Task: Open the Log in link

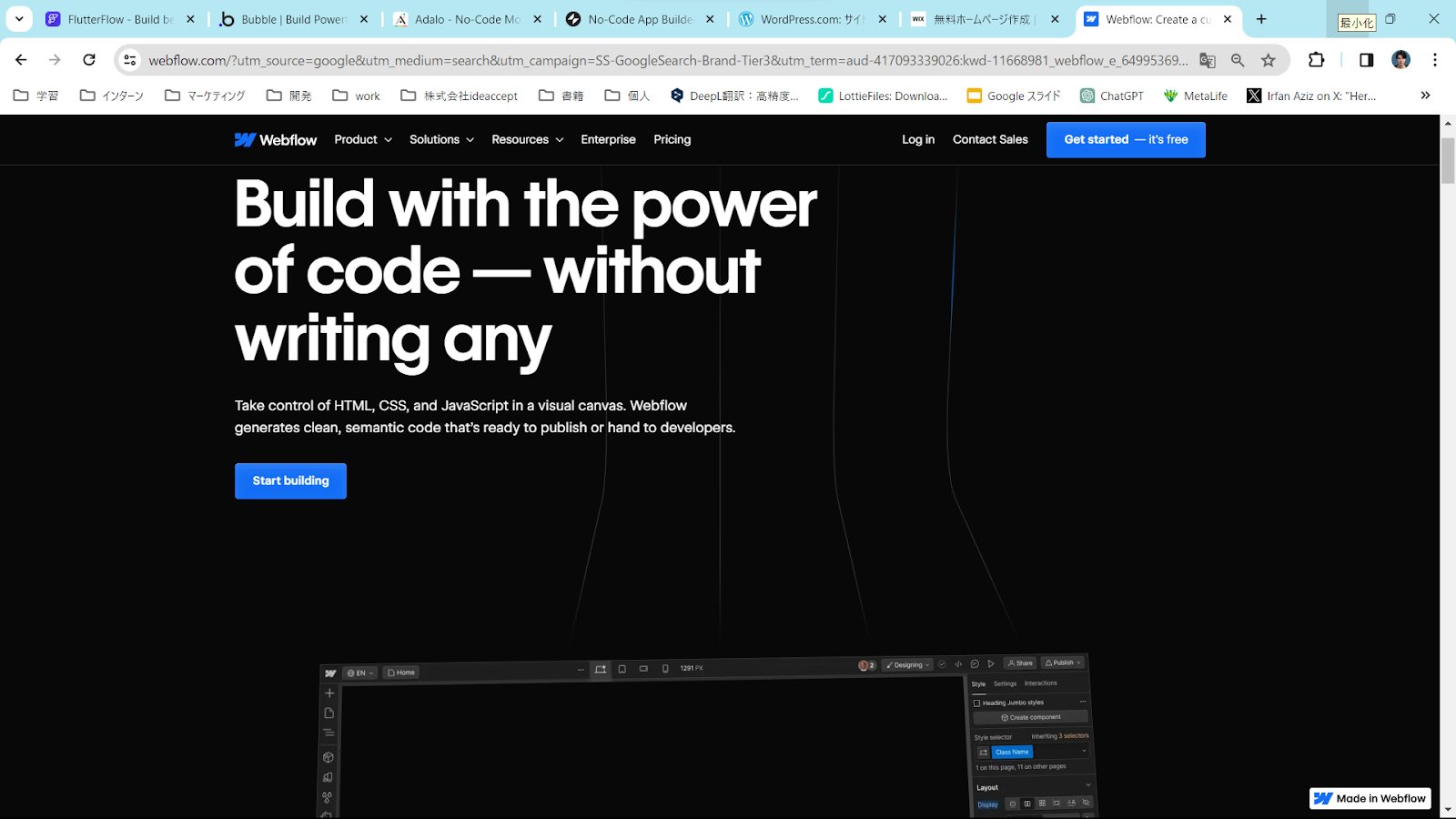Action: click(918, 139)
